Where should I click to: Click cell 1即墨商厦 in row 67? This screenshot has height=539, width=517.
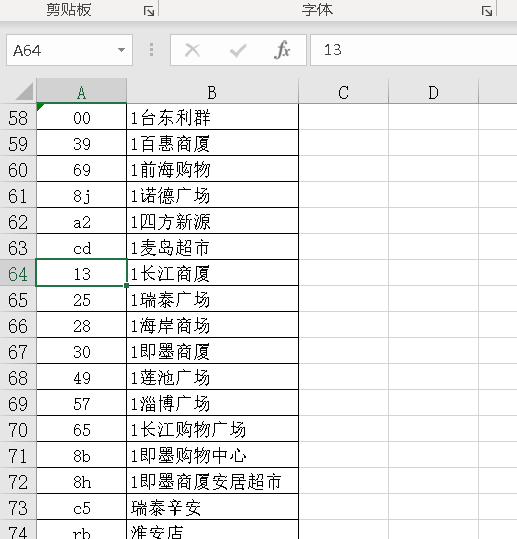(212, 352)
